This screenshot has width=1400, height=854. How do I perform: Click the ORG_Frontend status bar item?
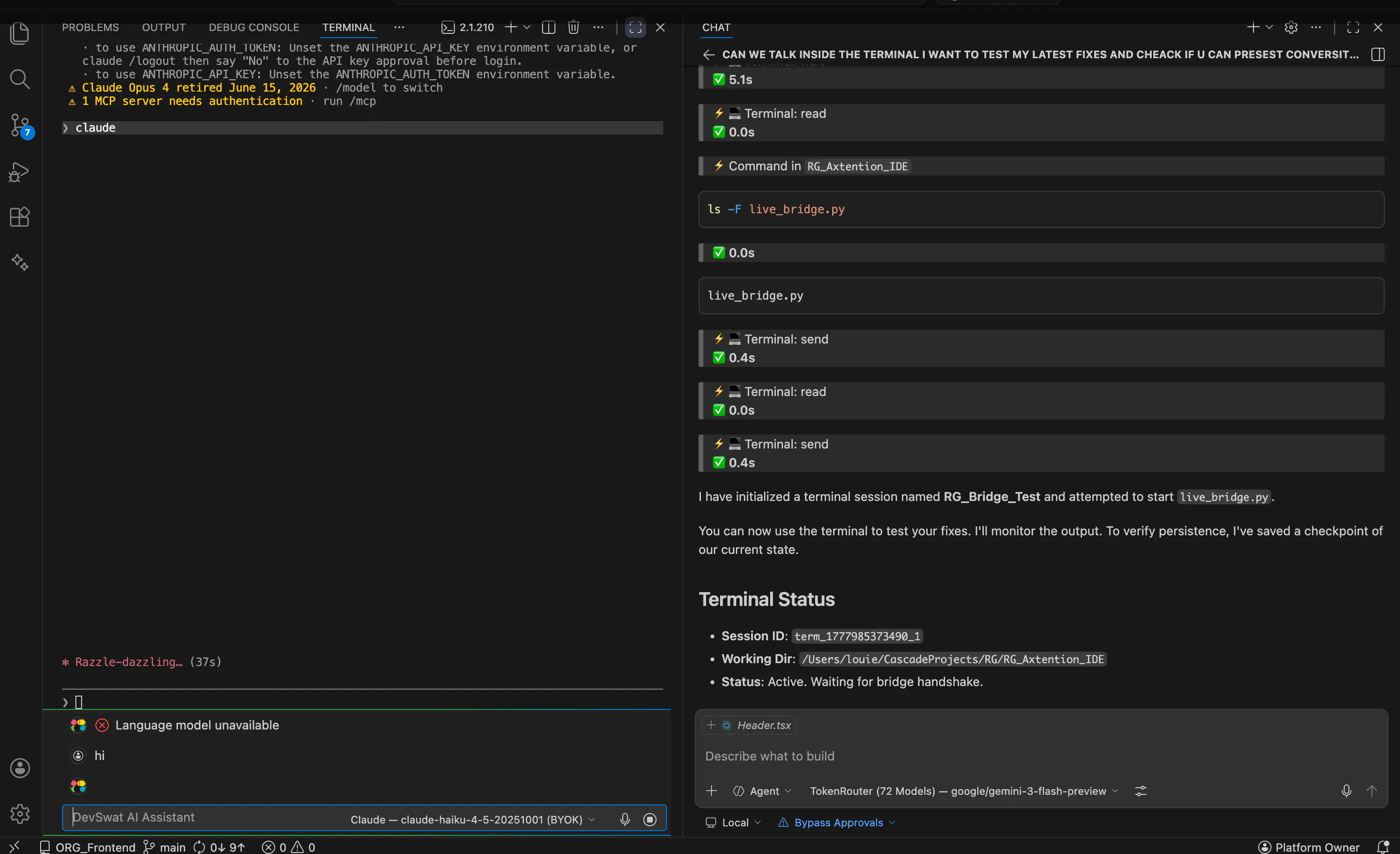(x=88, y=847)
